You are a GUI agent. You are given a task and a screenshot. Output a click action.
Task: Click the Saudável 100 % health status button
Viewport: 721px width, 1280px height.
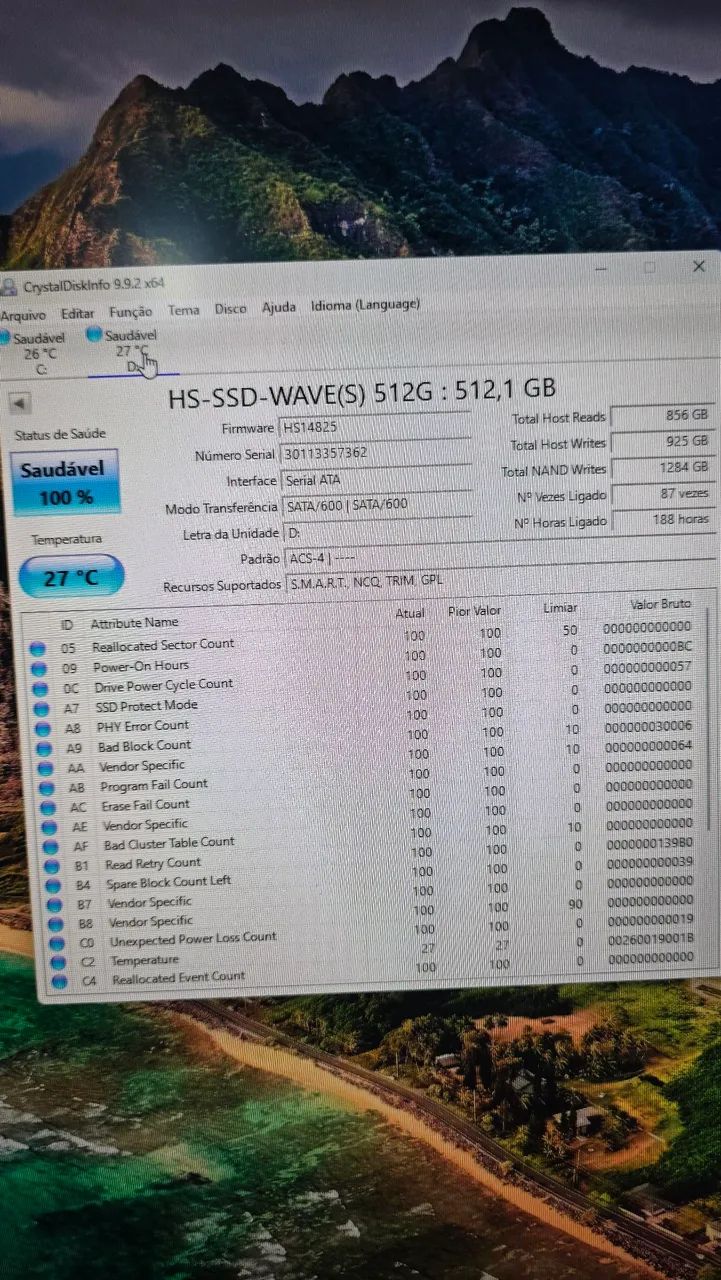click(65, 483)
